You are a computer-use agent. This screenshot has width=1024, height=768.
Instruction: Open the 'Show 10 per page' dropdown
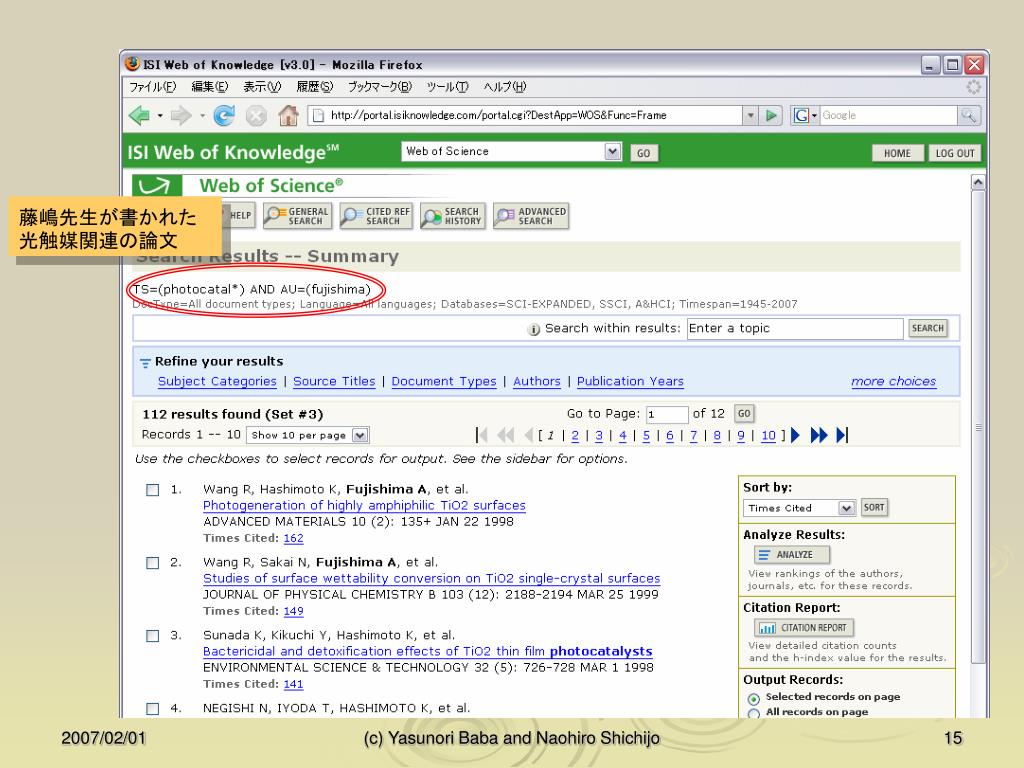click(x=360, y=436)
